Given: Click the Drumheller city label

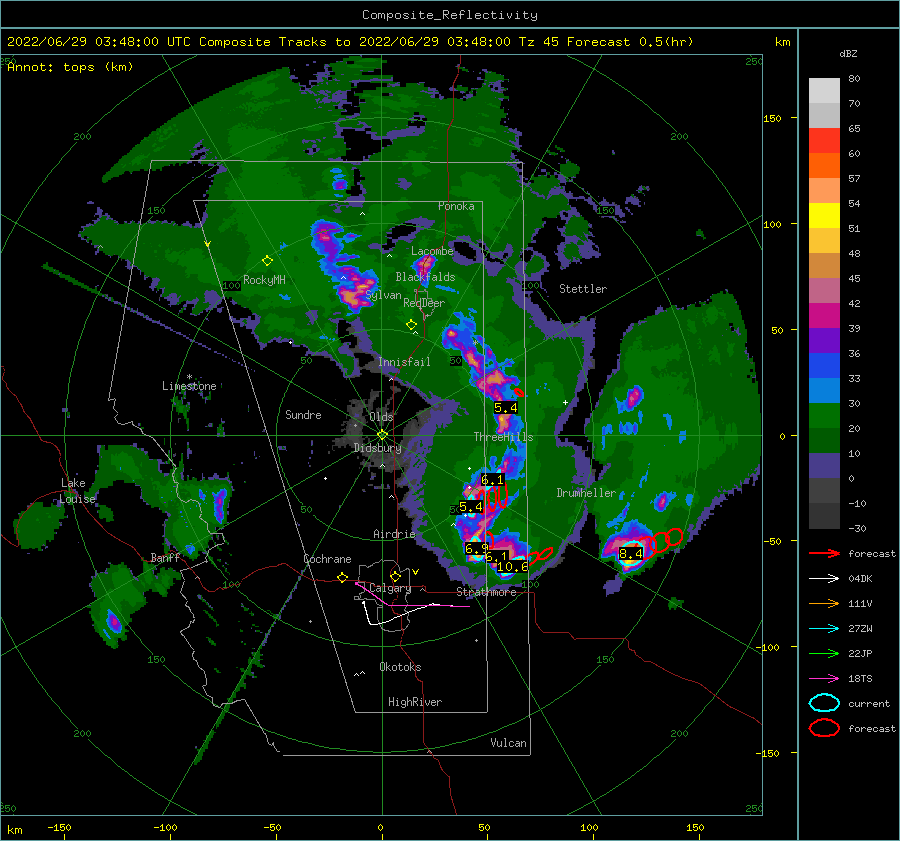Looking at the screenshot, I should pyautogui.click(x=586, y=493).
